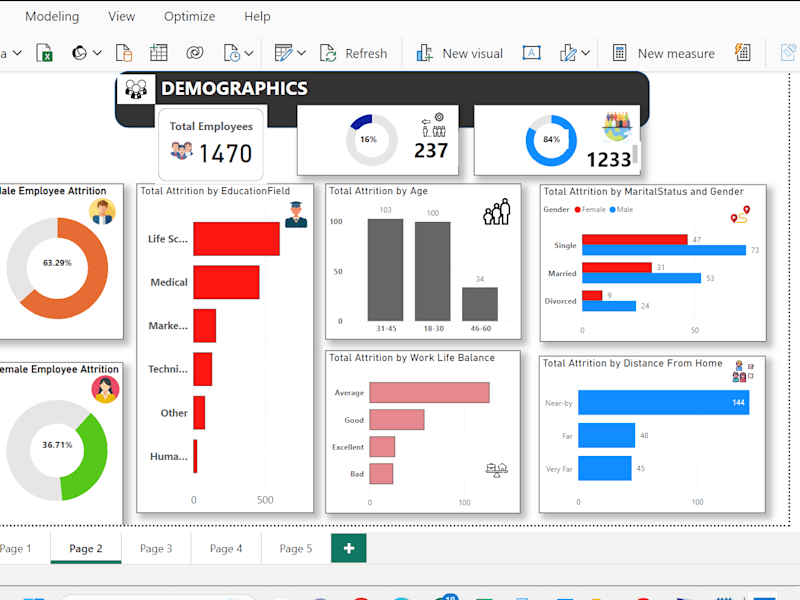Select the 18-30 age column
Viewport: 800px width, 600px height.
coord(433,271)
